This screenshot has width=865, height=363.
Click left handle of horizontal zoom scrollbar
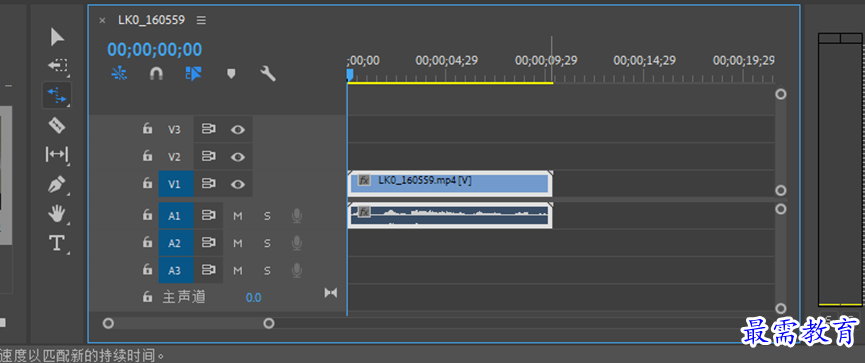[x=108, y=323]
